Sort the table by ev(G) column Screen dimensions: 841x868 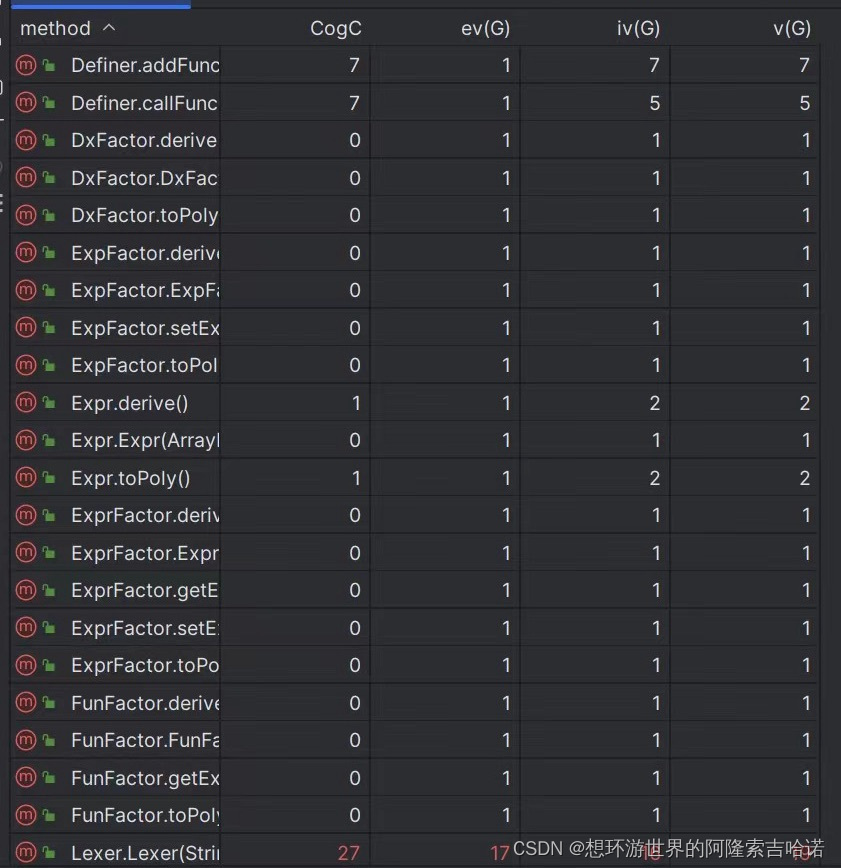click(485, 28)
